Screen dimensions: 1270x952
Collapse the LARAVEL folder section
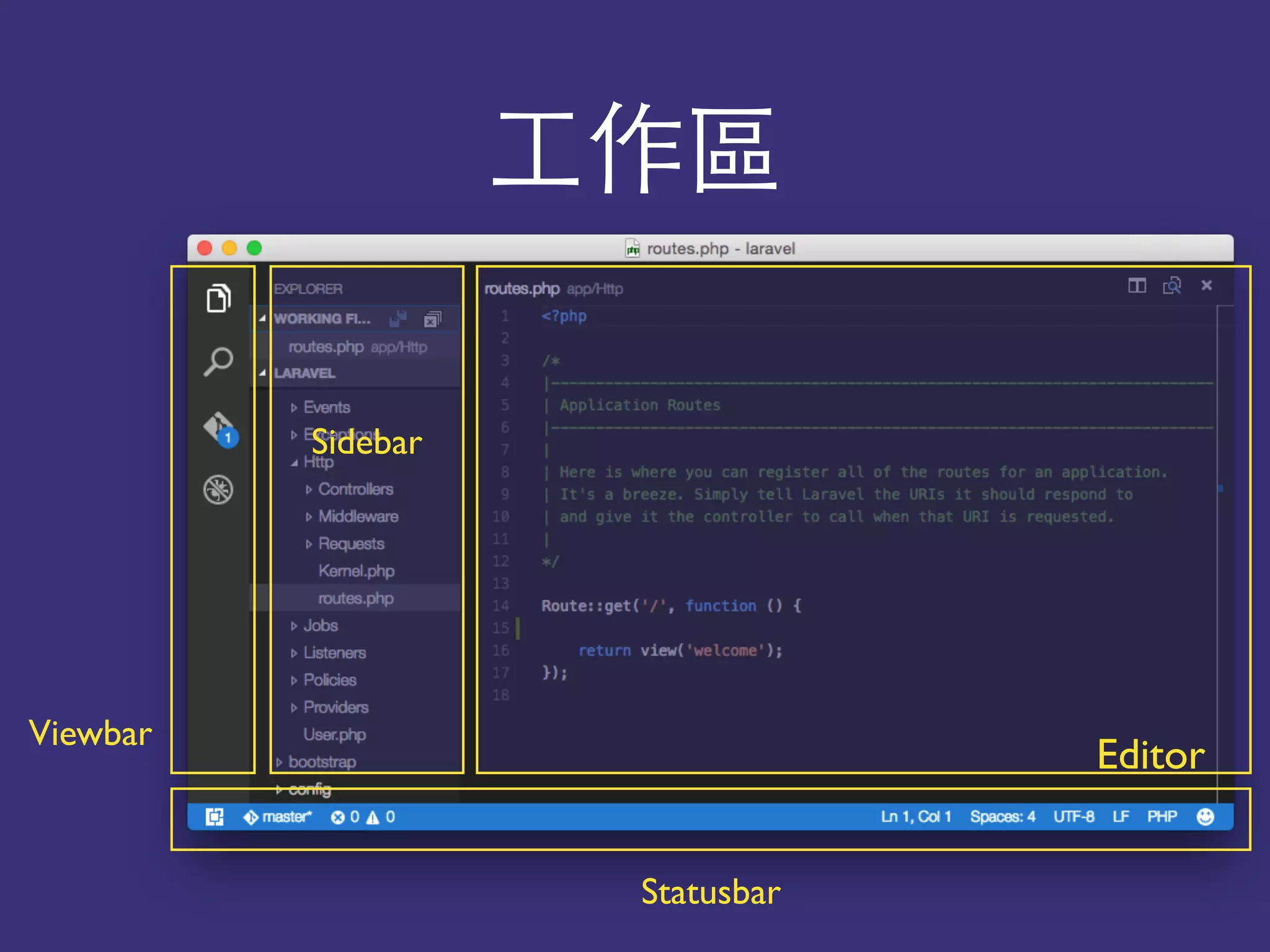click(262, 372)
